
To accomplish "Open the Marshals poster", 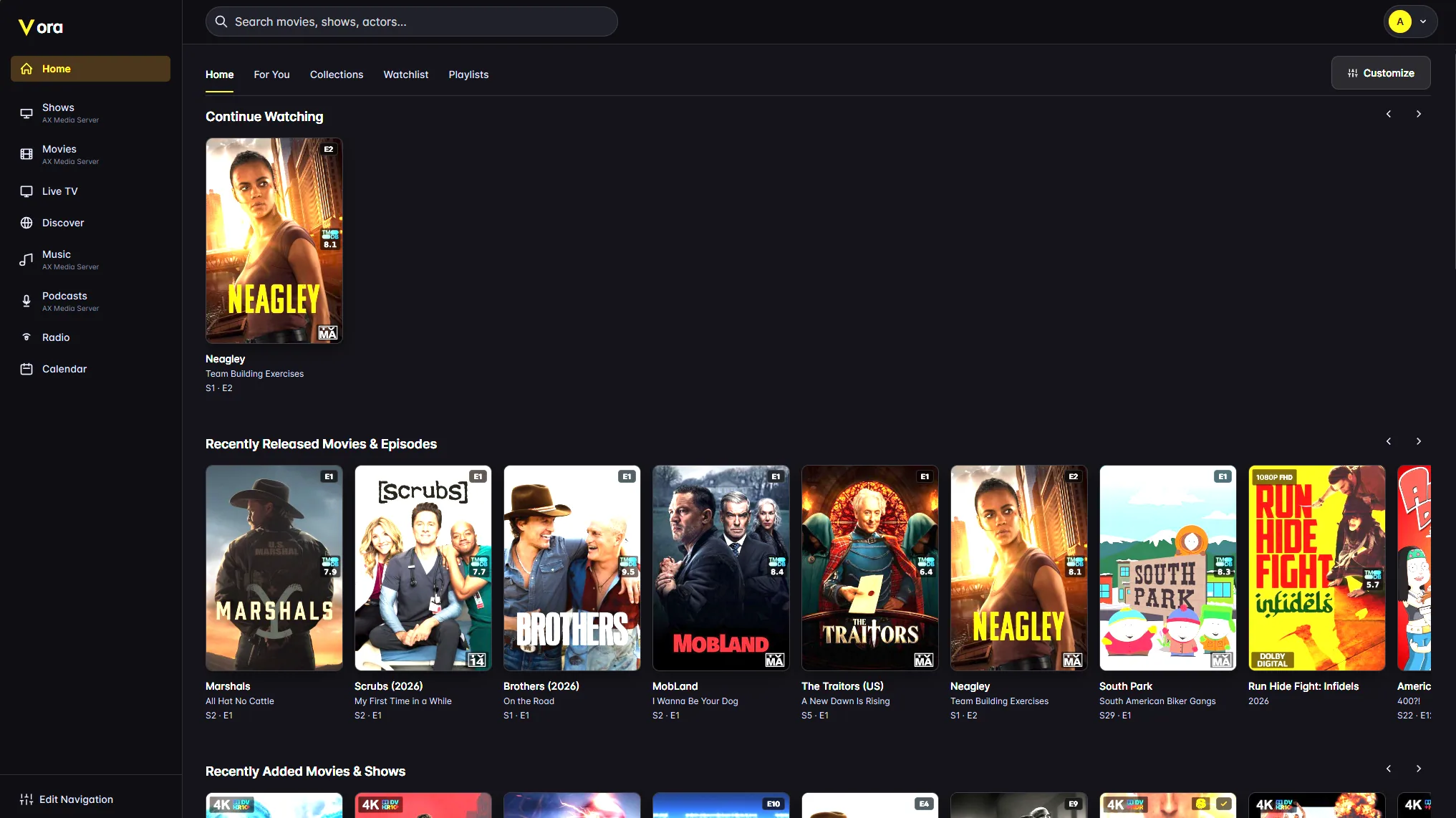I will click(274, 568).
